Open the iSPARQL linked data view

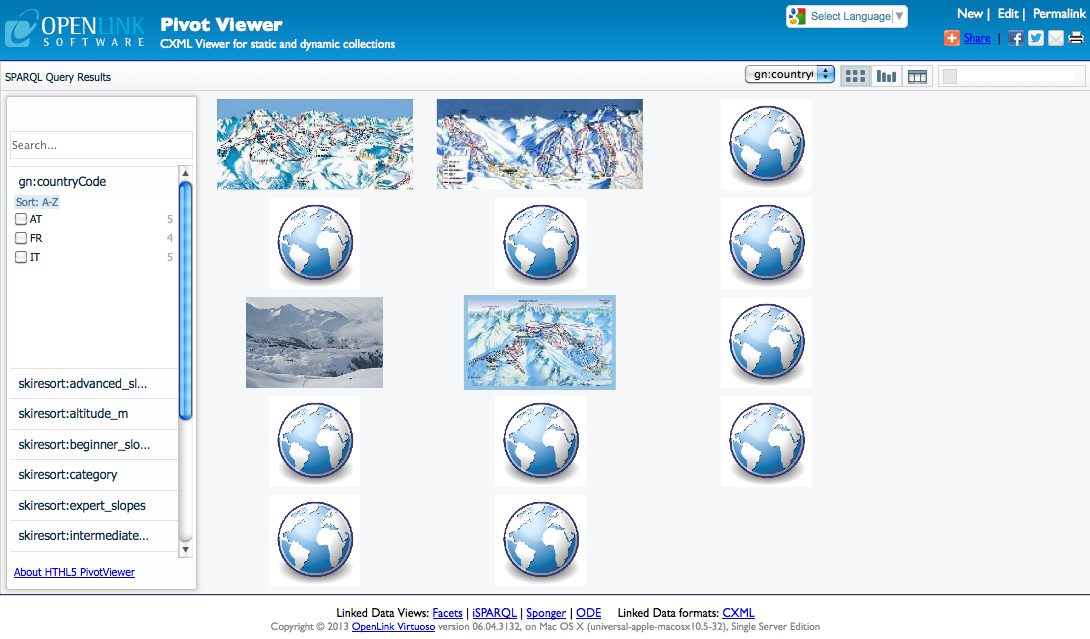pyautogui.click(x=494, y=613)
